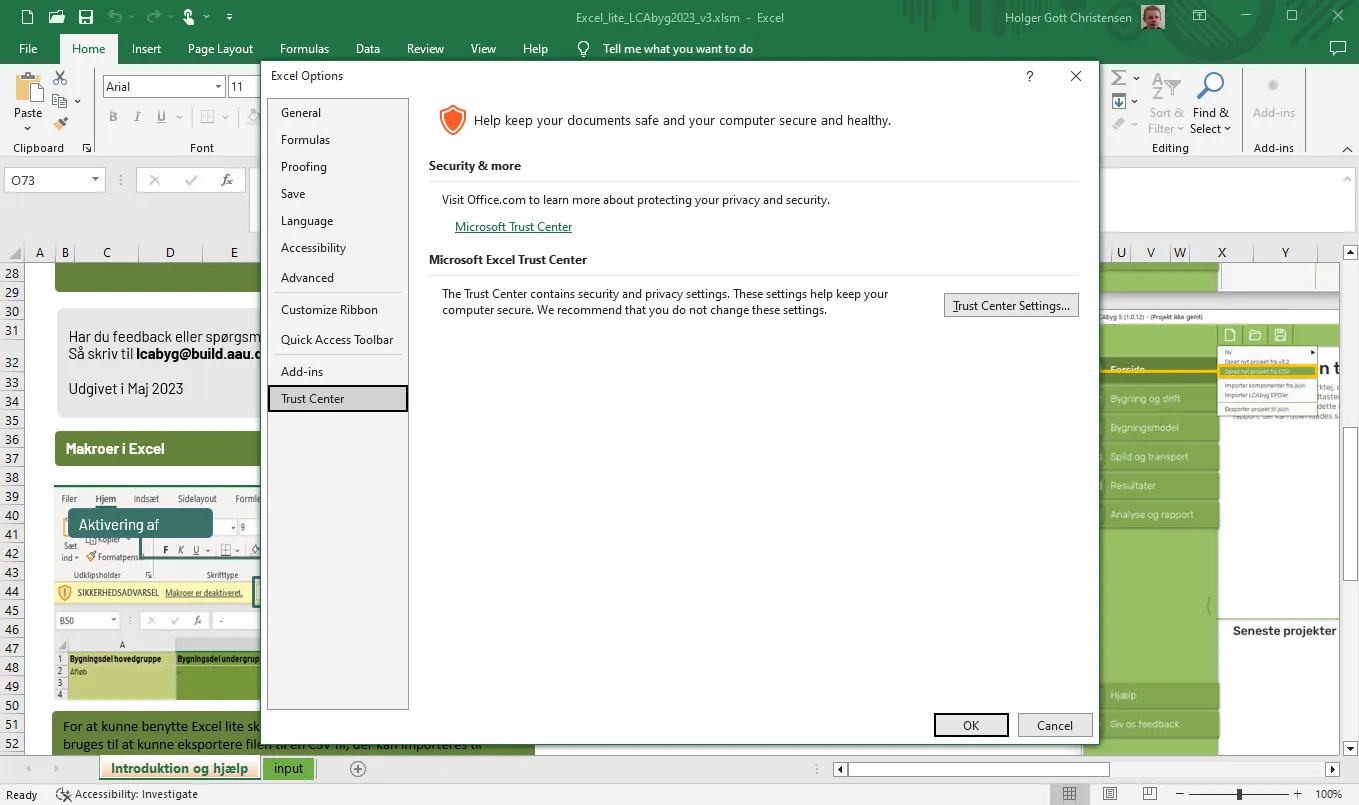Click the Open folder icon in Quick Access

coord(57,17)
